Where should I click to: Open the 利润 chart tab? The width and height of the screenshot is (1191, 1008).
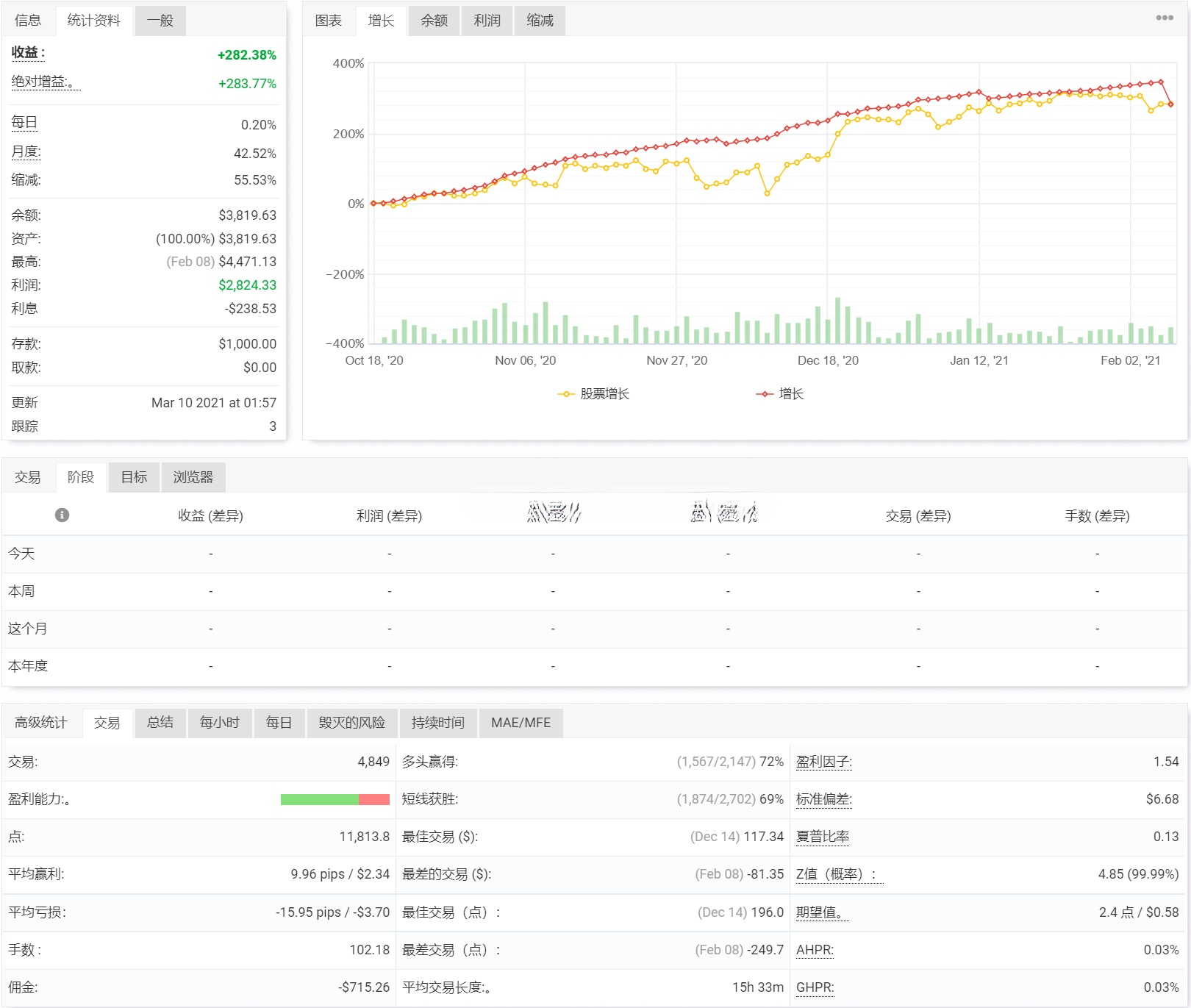tap(487, 21)
